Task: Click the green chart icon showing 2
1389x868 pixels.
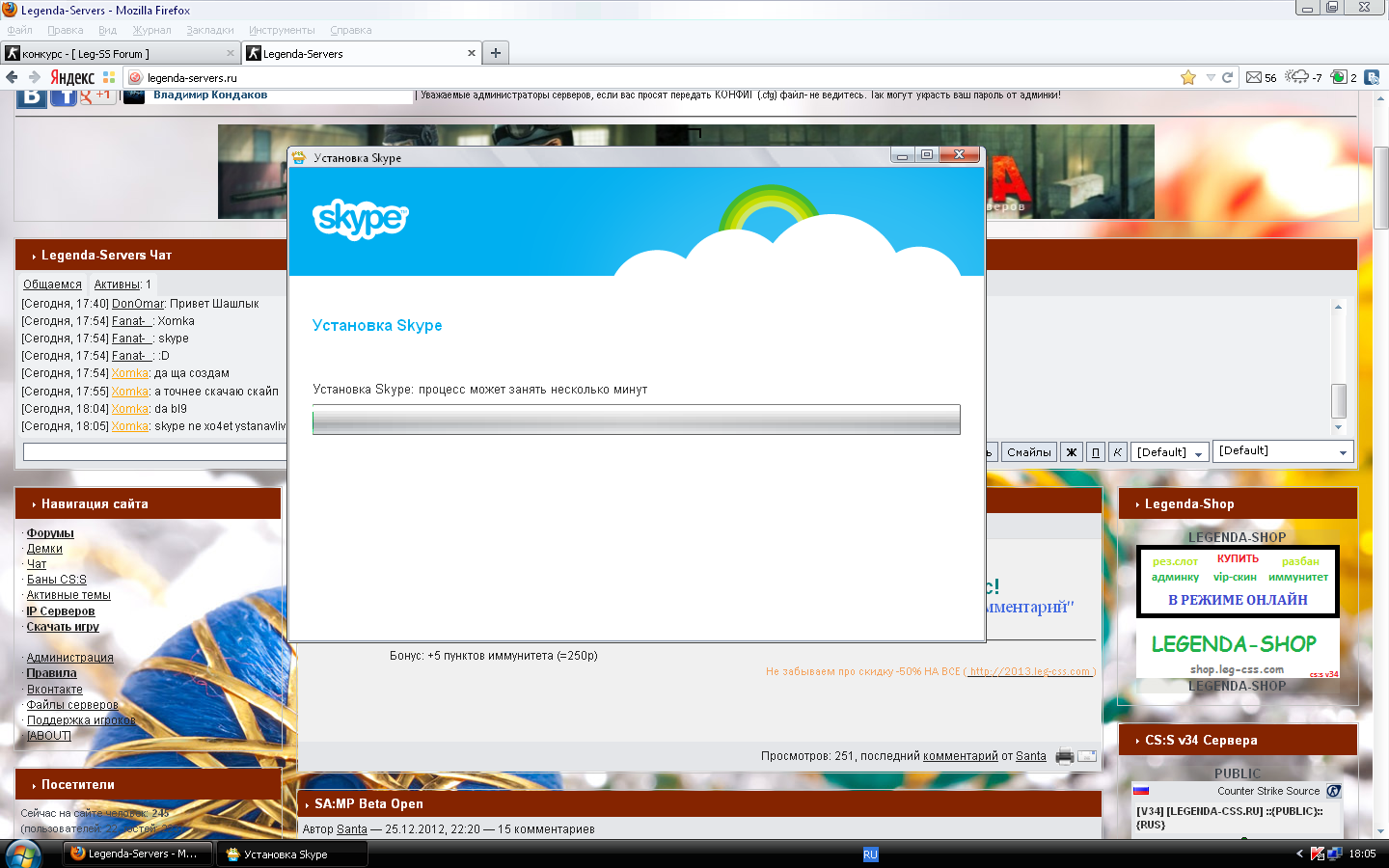Action: pos(1344,77)
